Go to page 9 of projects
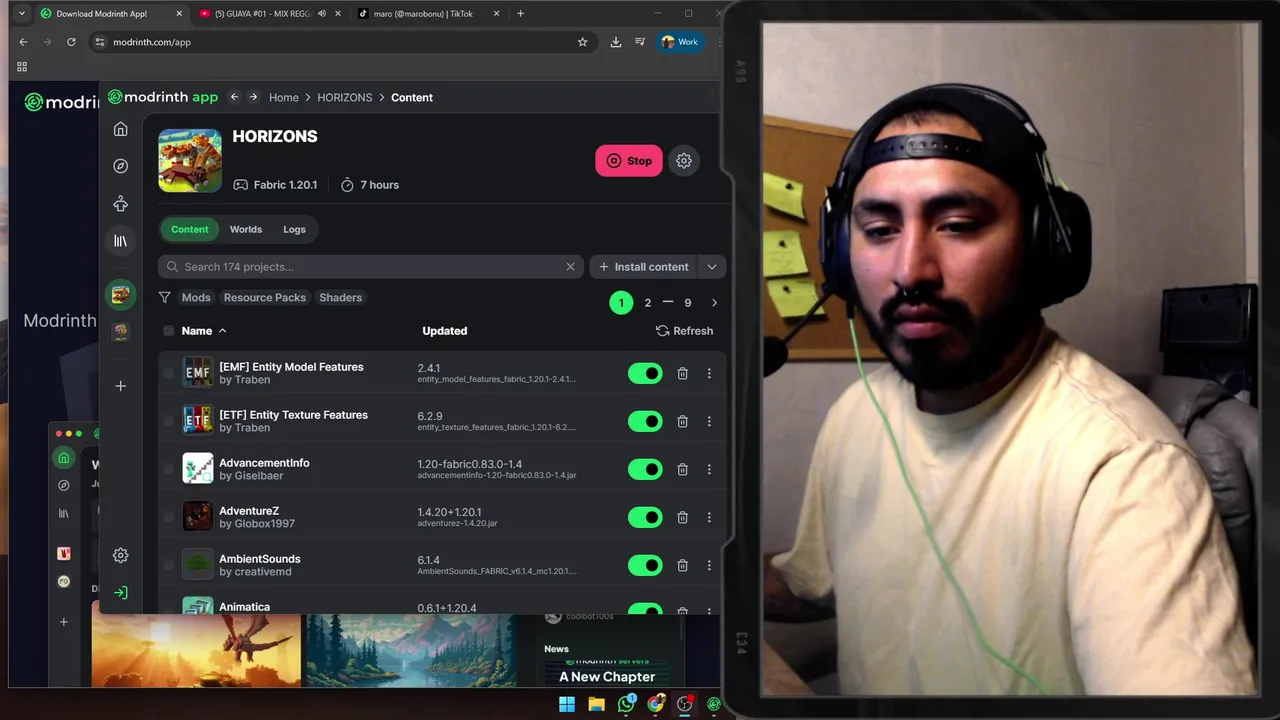Screen dimensions: 1280x720 pyautogui.click(x=687, y=303)
